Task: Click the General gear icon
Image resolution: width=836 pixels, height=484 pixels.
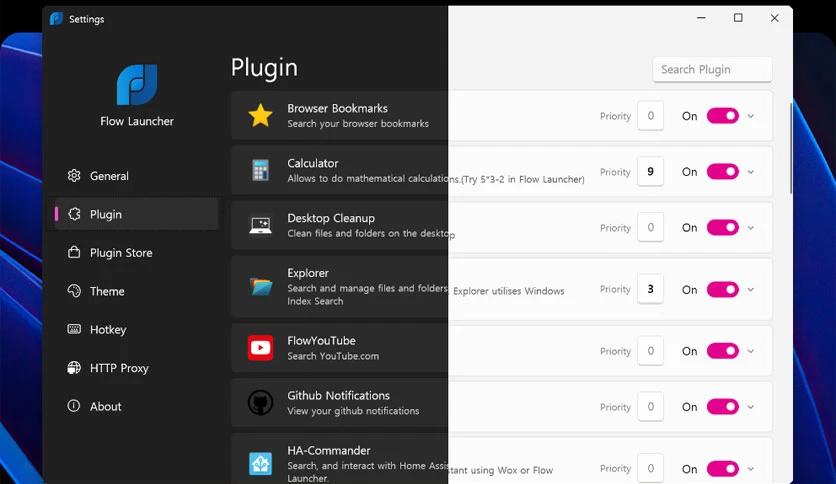Action: tap(74, 175)
